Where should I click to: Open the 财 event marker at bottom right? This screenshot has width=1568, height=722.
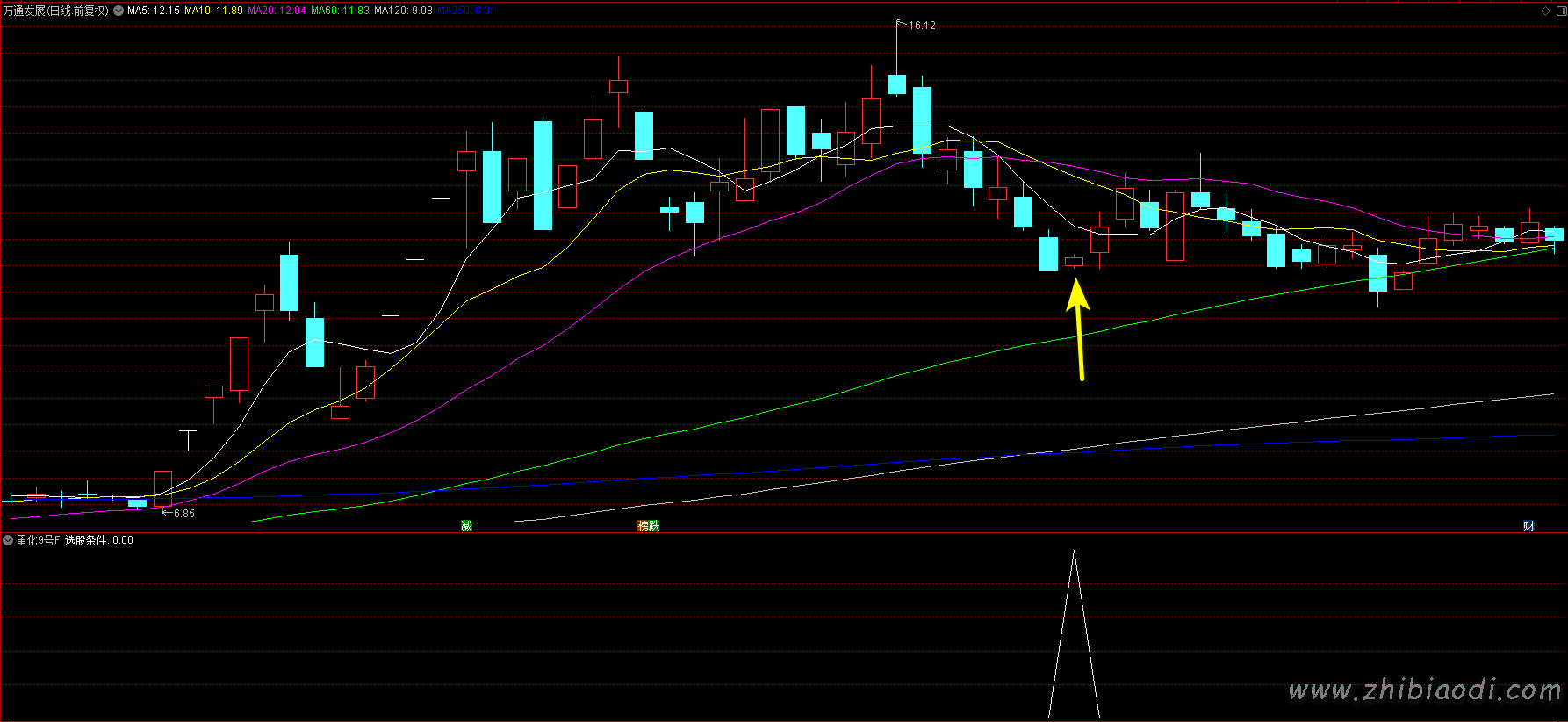[x=1528, y=525]
